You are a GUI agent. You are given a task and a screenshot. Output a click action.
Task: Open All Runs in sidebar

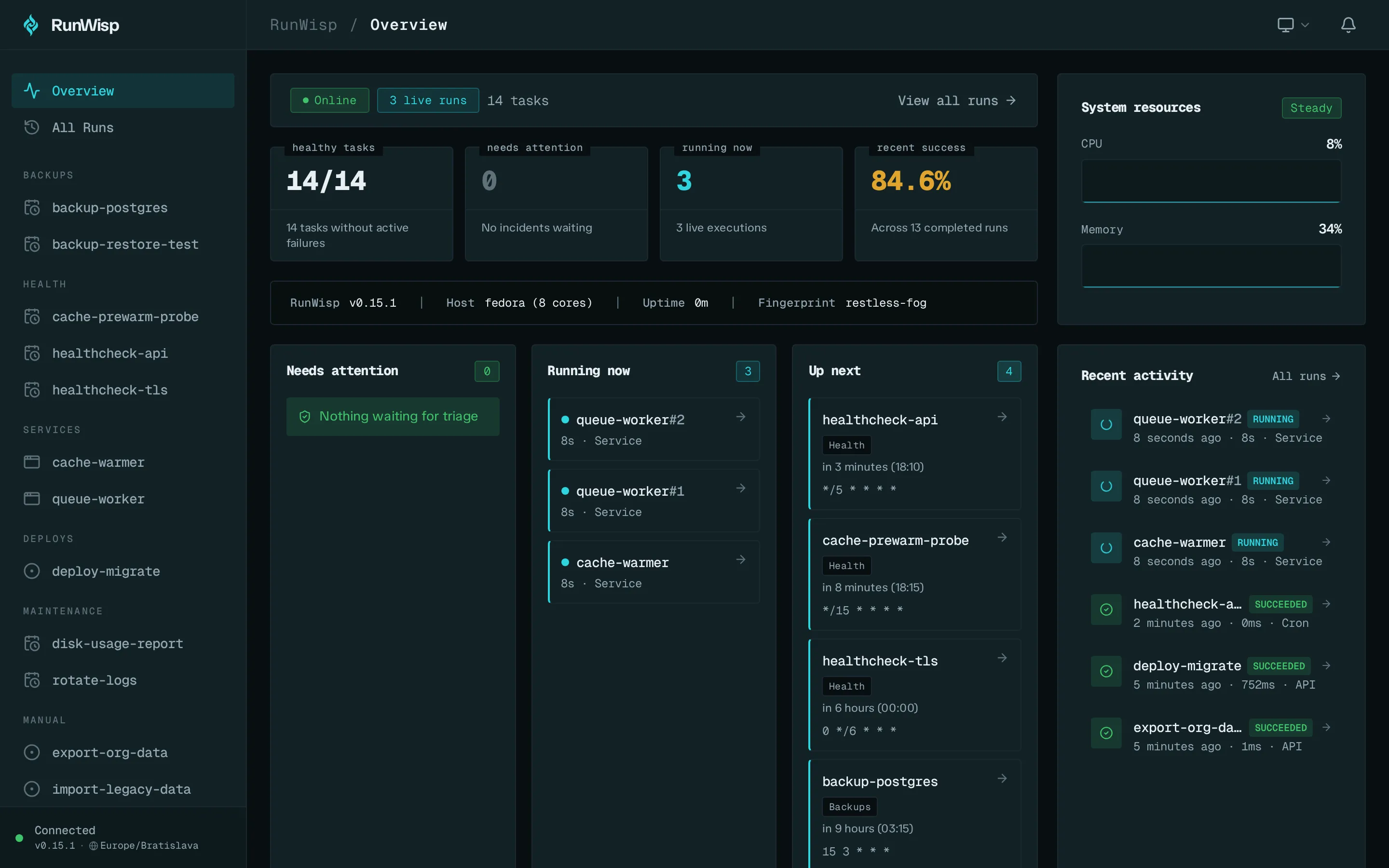point(123,127)
